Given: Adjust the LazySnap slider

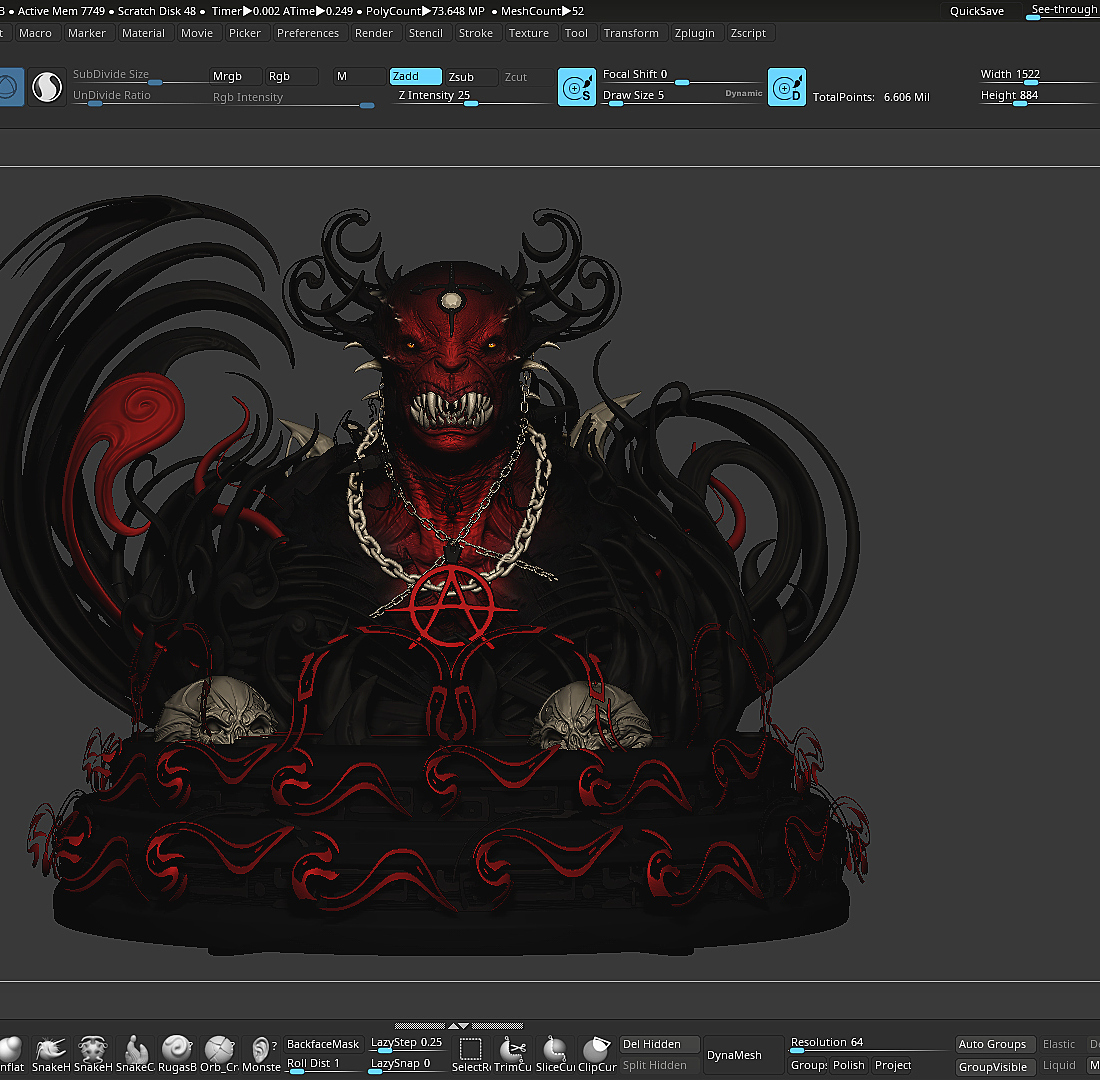Looking at the screenshot, I should click(406, 1065).
